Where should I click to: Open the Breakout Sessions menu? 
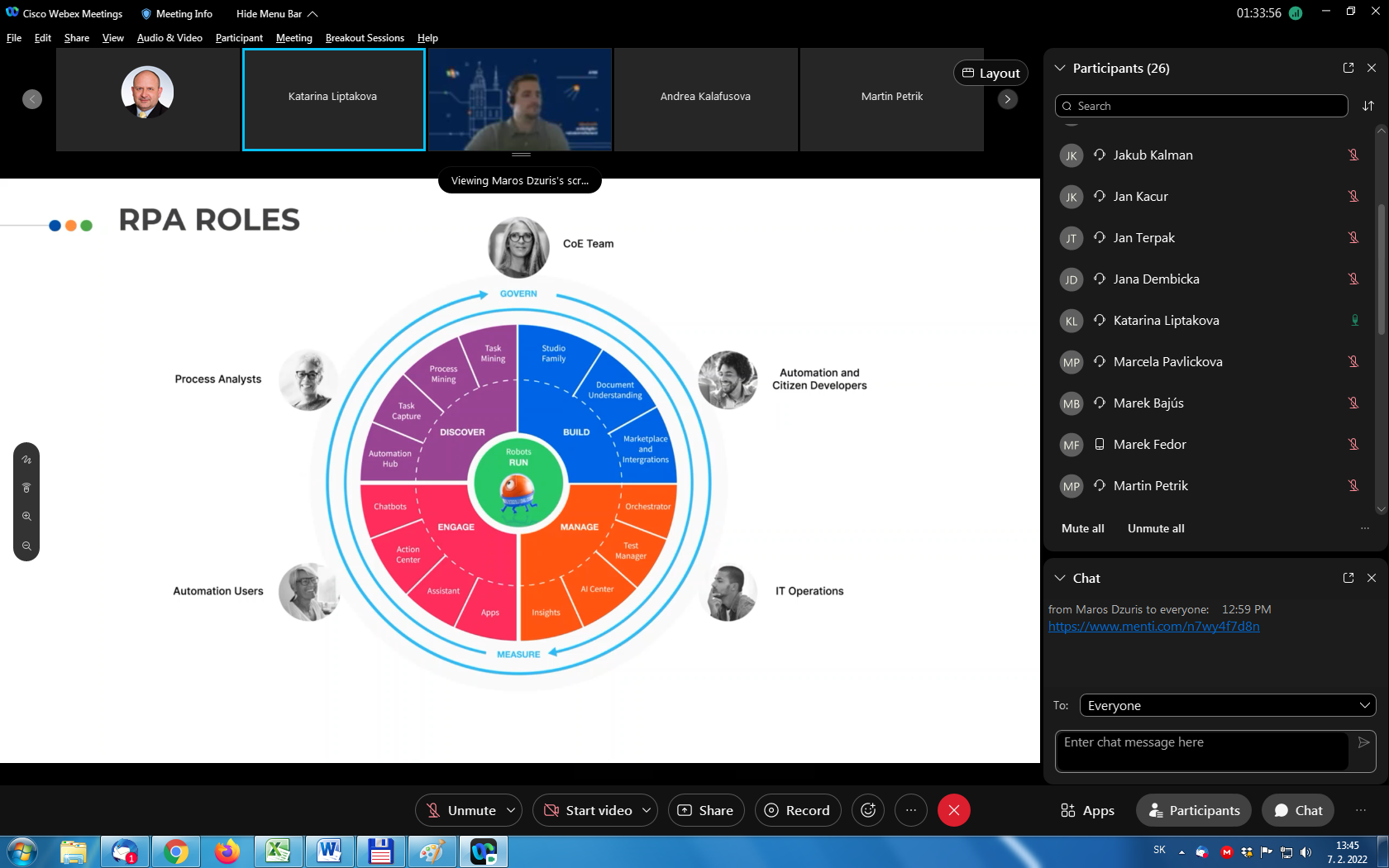coord(365,38)
